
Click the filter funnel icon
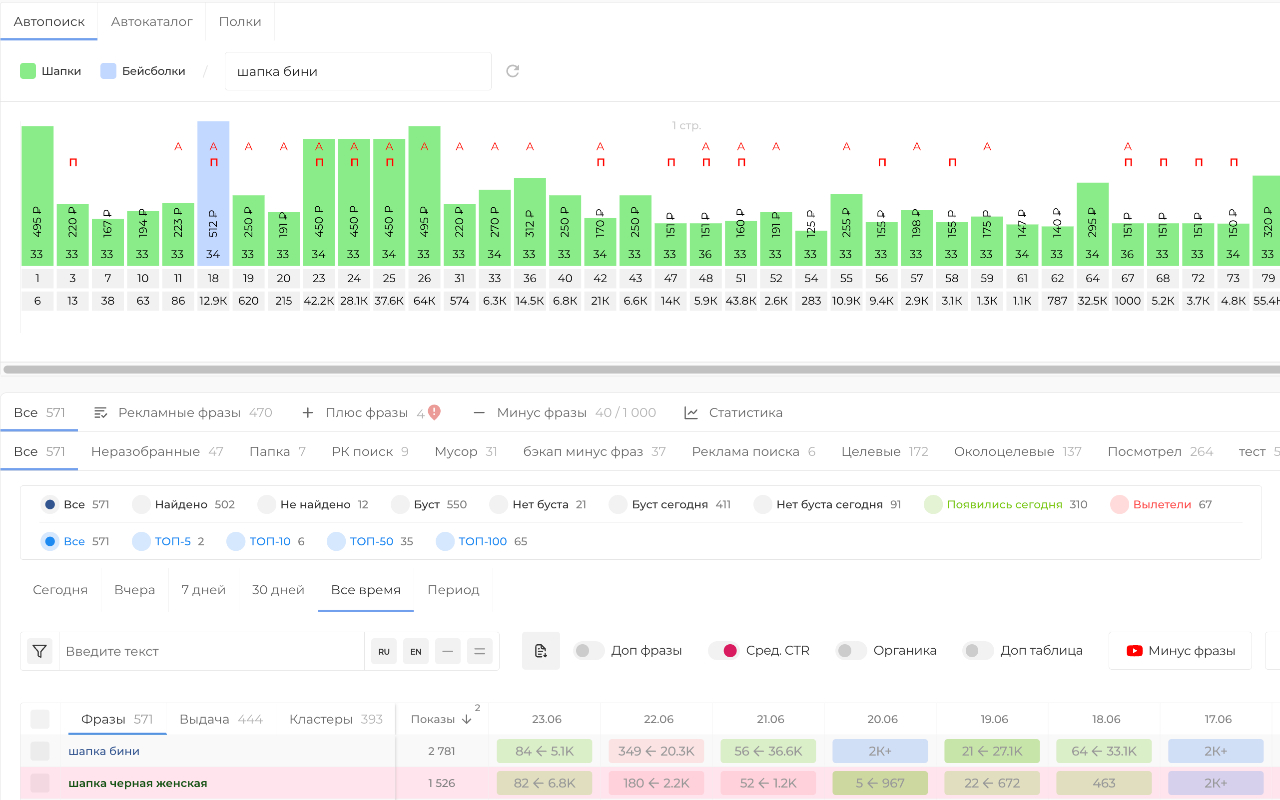(x=39, y=651)
